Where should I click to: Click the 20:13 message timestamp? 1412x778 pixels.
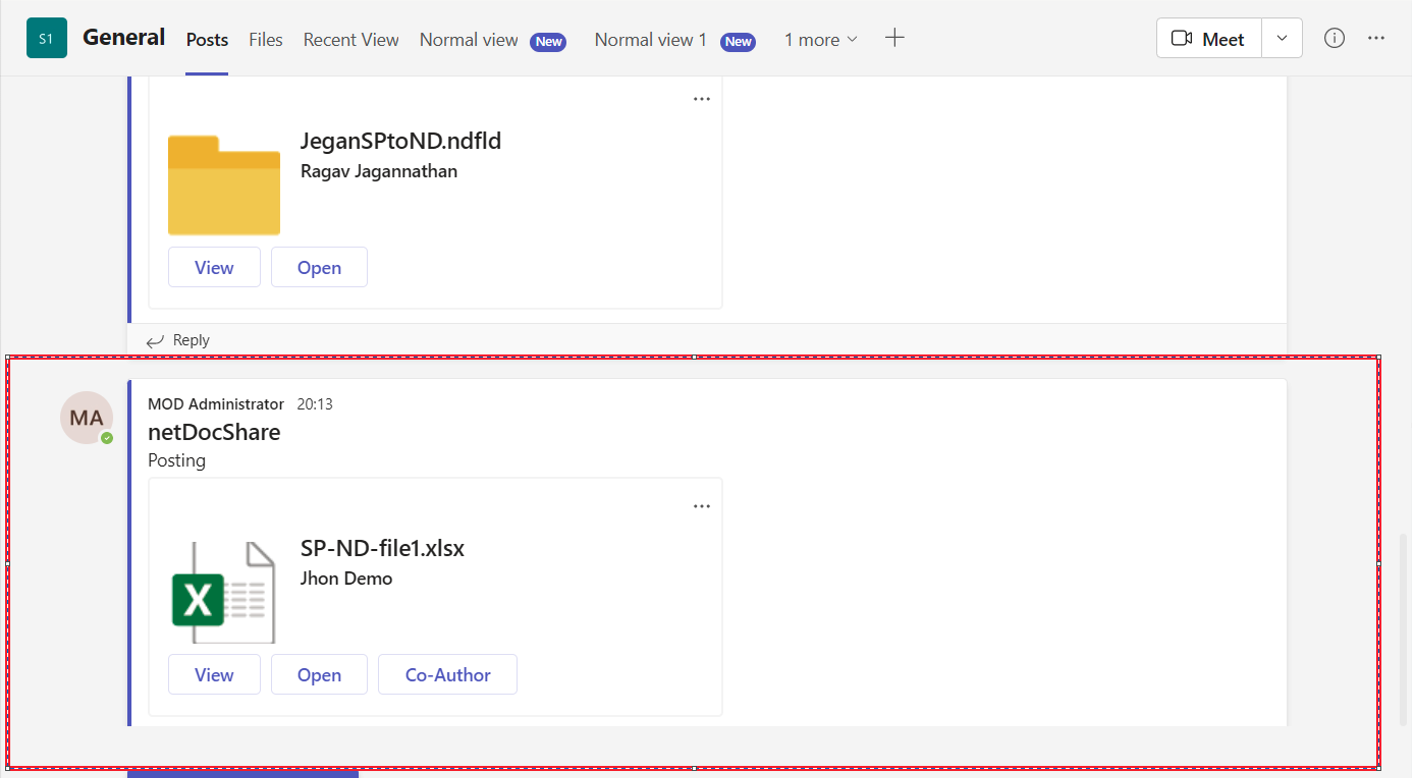(315, 404)
